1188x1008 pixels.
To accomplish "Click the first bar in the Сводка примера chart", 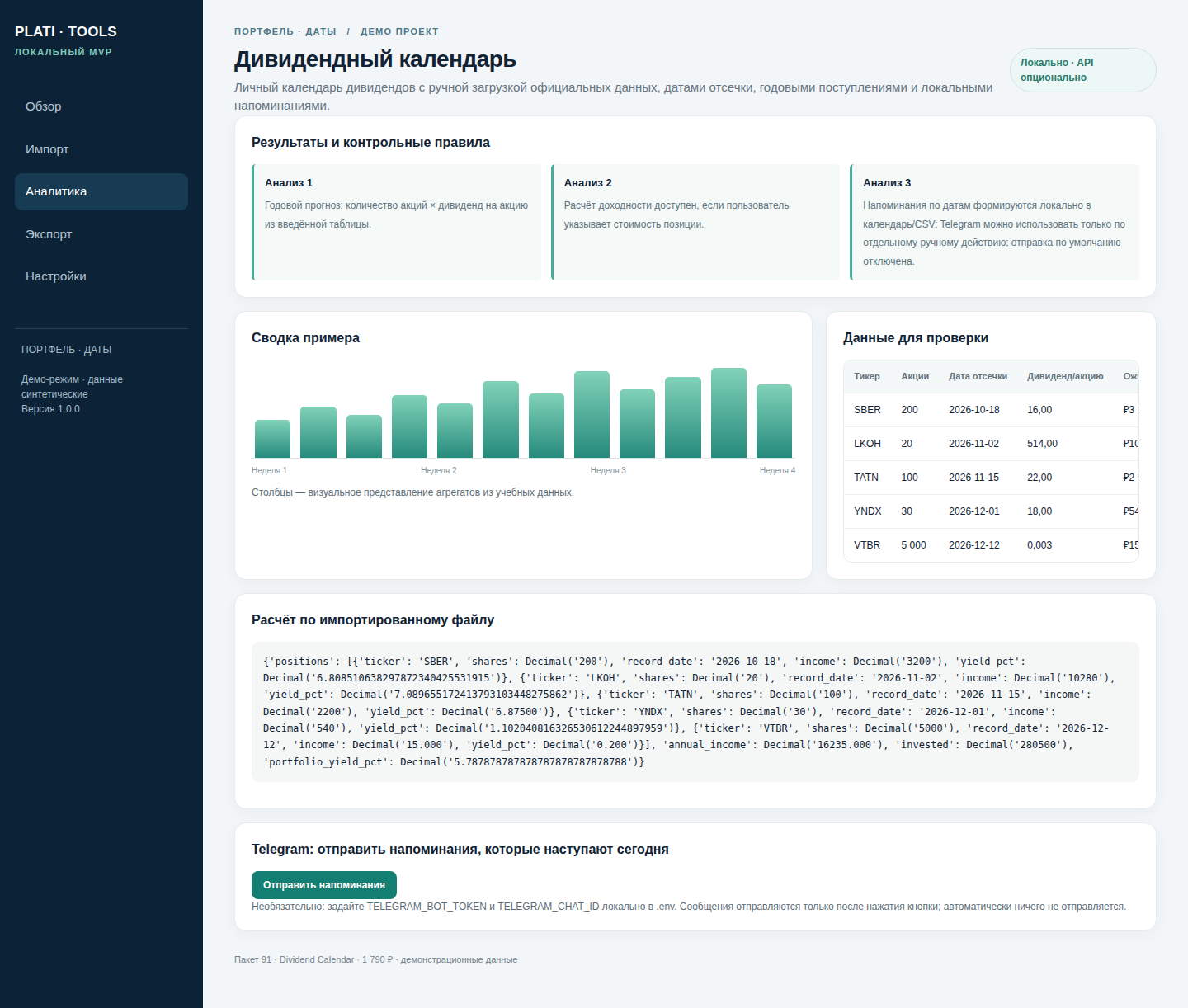I will (272, 439).
